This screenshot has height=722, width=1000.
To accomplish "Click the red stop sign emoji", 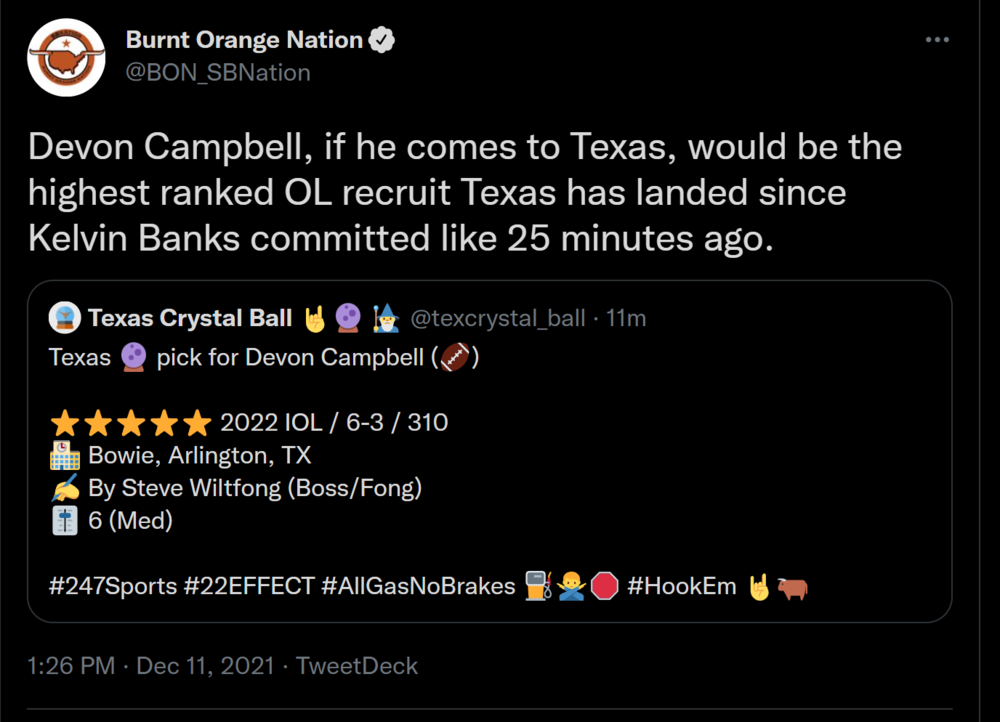I will point(604,586).
